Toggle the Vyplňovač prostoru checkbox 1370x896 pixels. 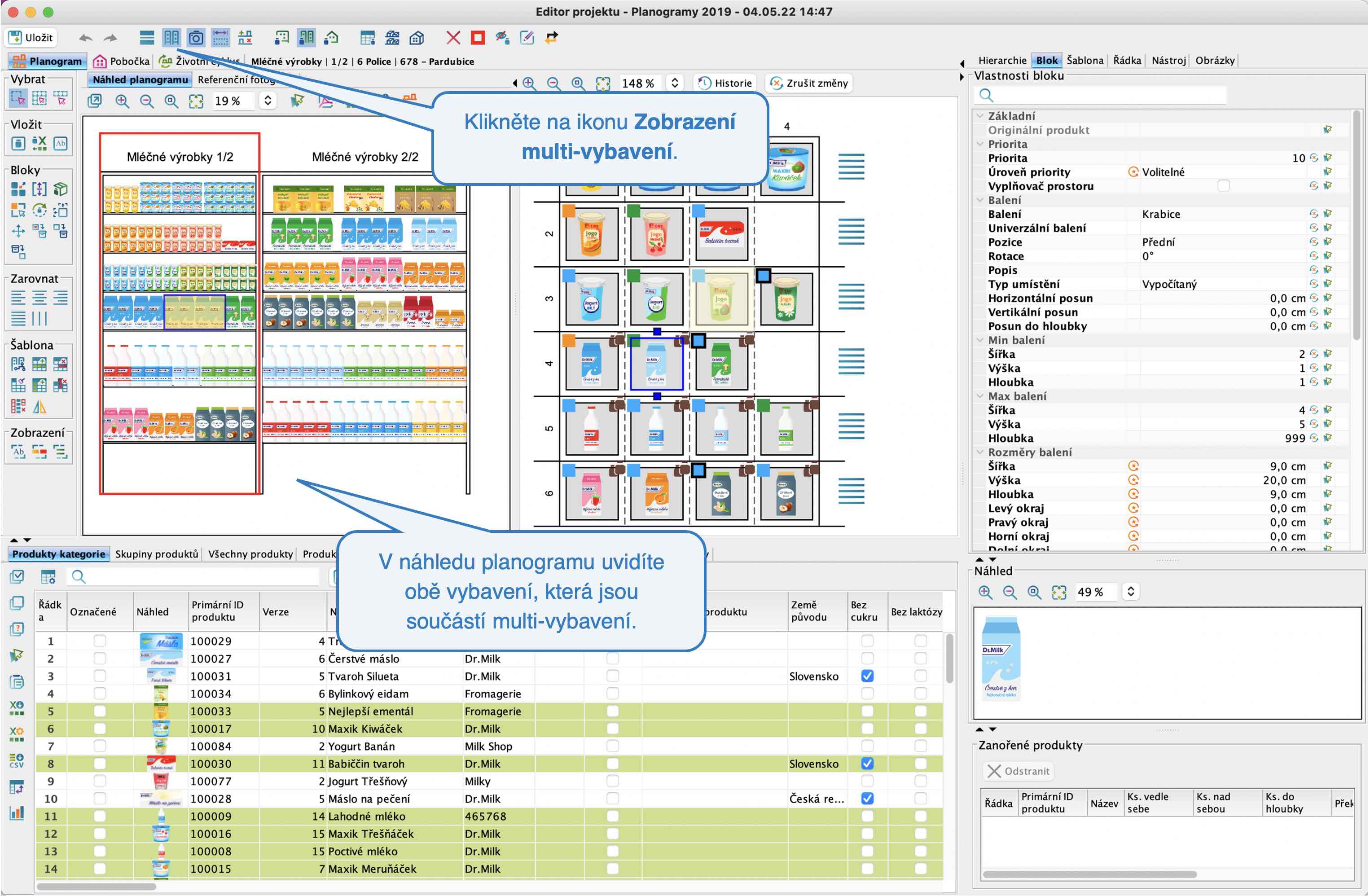[x=1223, y=186]
